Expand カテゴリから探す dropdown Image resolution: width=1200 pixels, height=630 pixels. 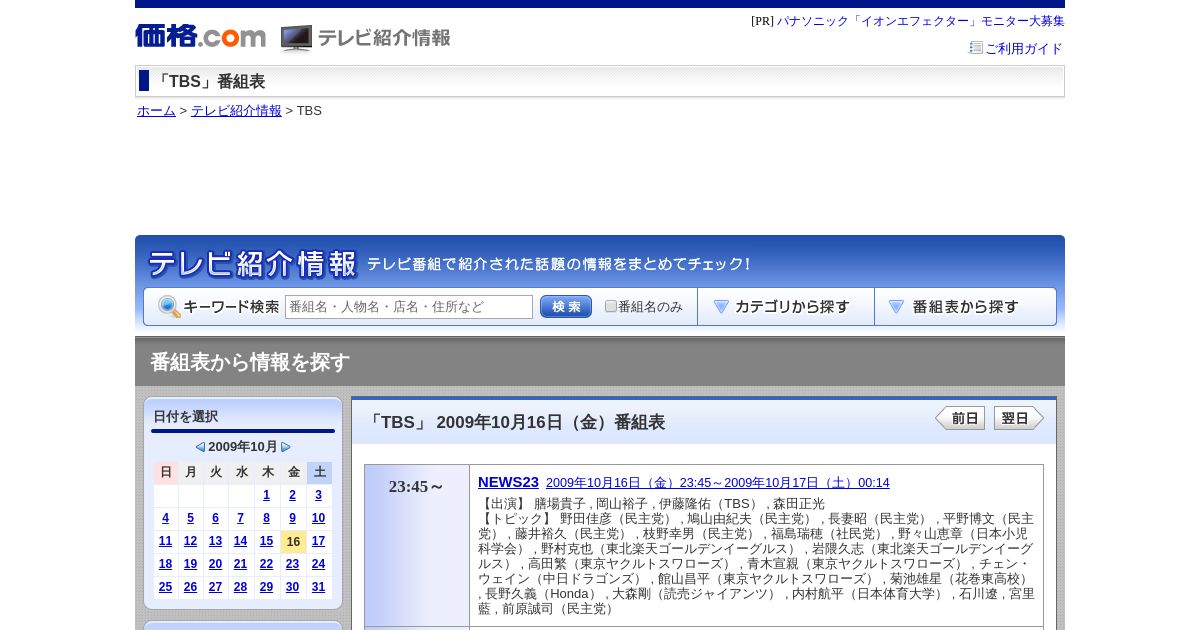(x=786, y=307)
